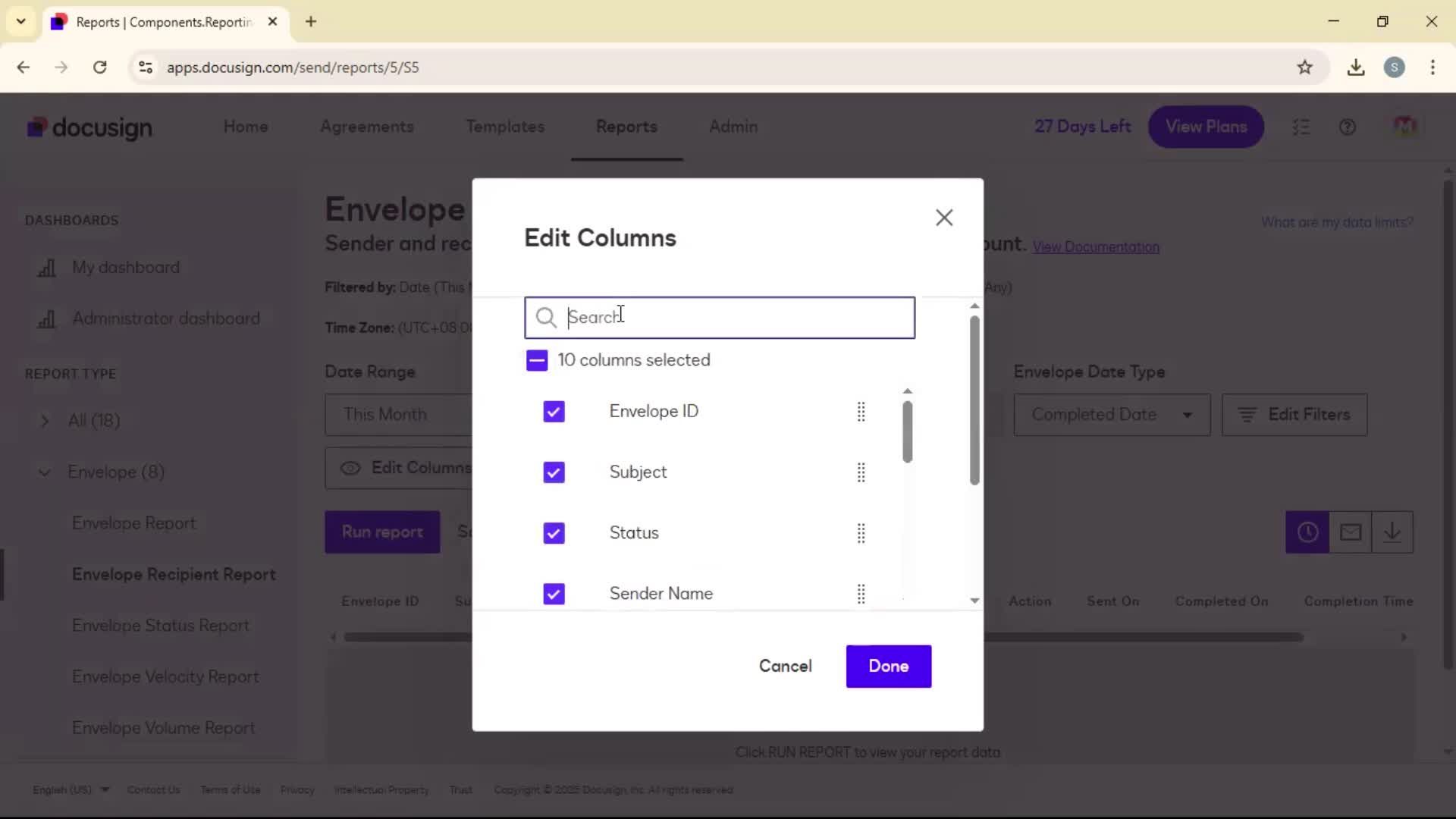Screen dimensions: 1456x819
Task: Go to the Agreements tab
Action: pyautogui.click(x=367, y=127)
